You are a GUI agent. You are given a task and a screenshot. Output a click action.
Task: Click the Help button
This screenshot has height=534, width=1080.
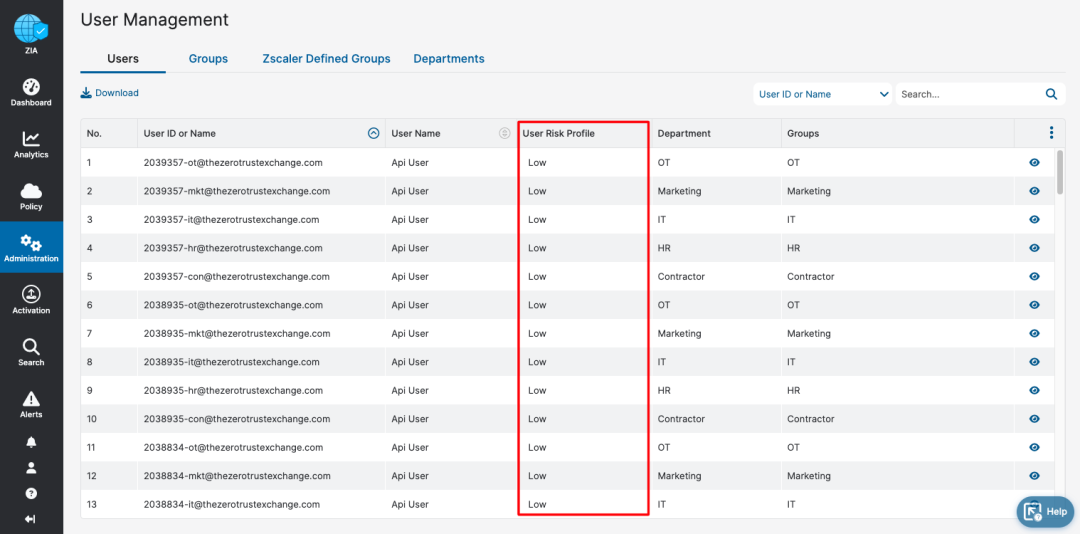(1045, 511)
